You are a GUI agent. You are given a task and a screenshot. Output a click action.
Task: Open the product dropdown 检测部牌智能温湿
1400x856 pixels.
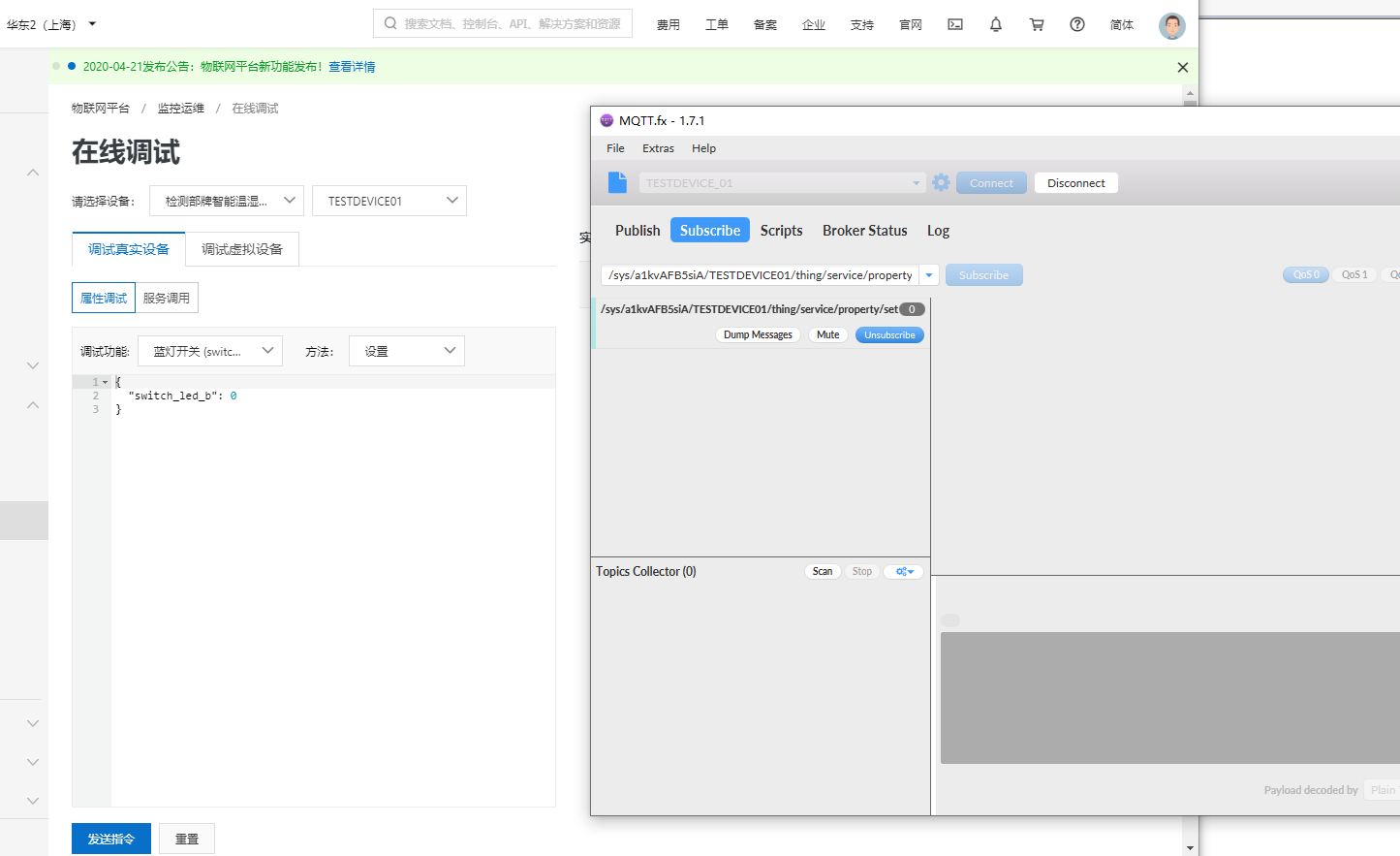tap(227, 201)
